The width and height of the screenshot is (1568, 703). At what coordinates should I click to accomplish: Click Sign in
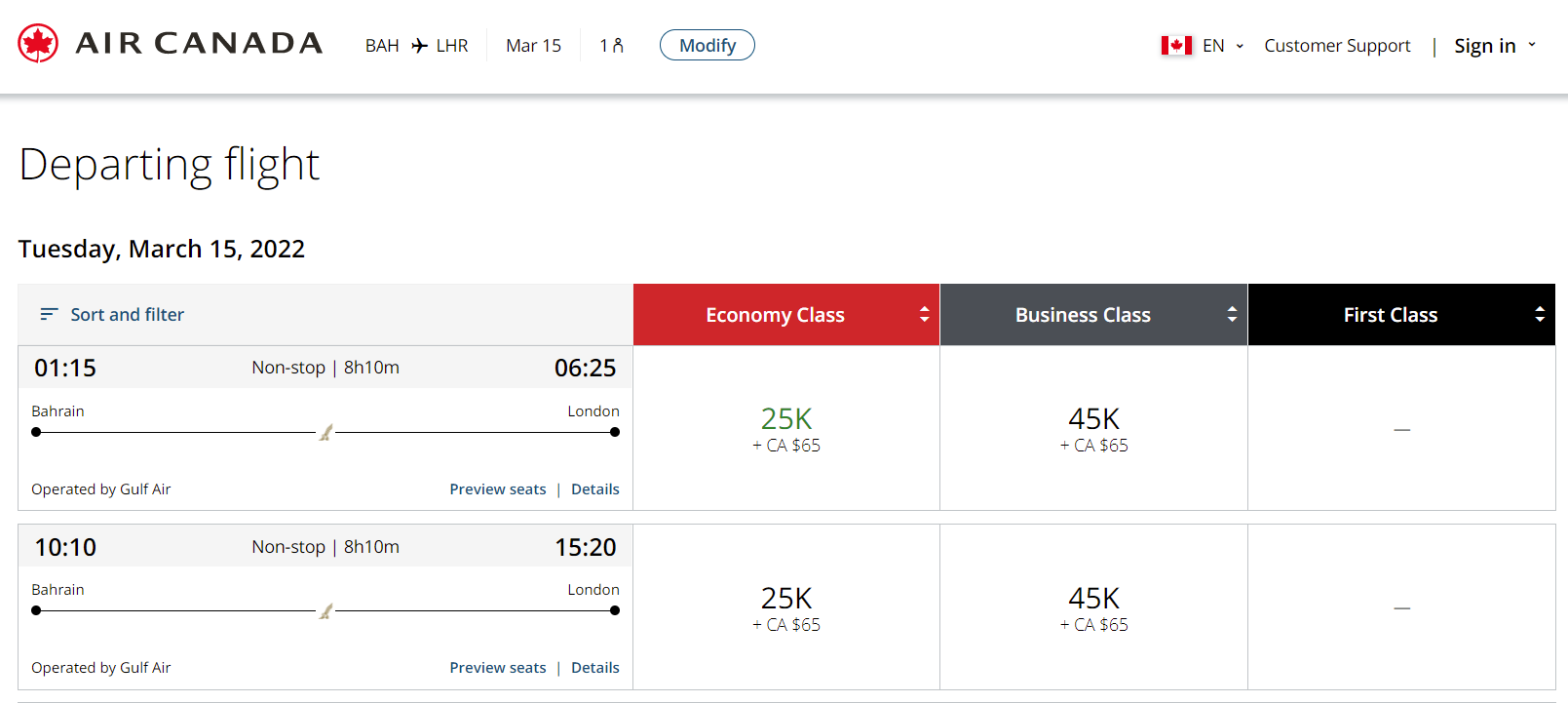click(x=1484, y=46)
